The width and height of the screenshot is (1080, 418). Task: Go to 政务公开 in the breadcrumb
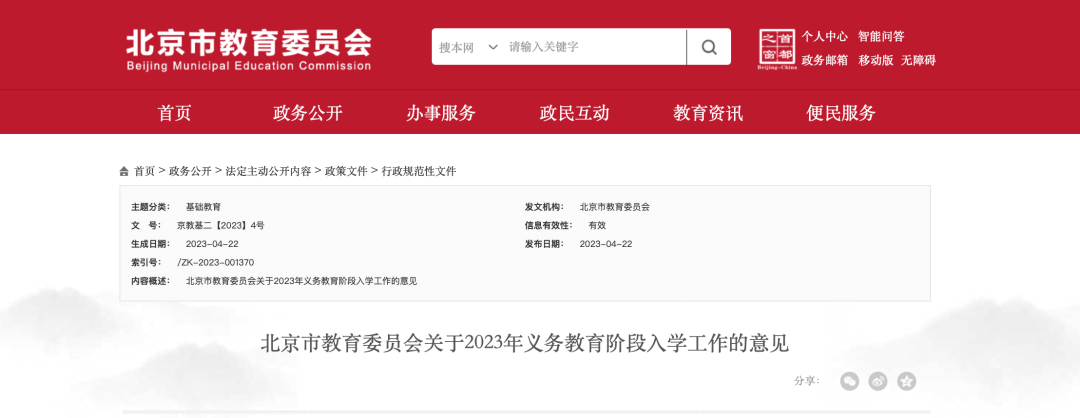(x=190, y=171)
